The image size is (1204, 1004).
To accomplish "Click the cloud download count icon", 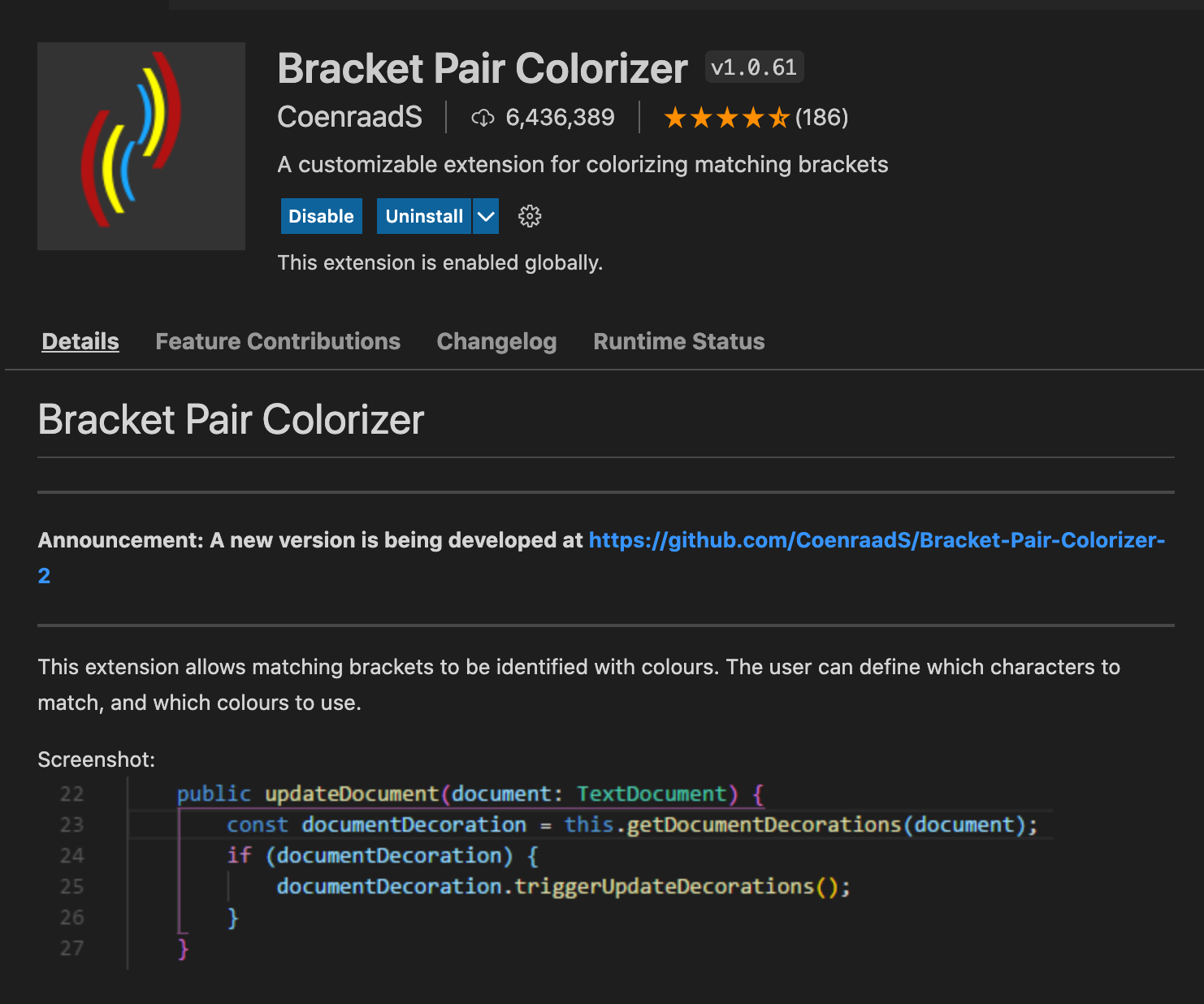I will point(483,118).
